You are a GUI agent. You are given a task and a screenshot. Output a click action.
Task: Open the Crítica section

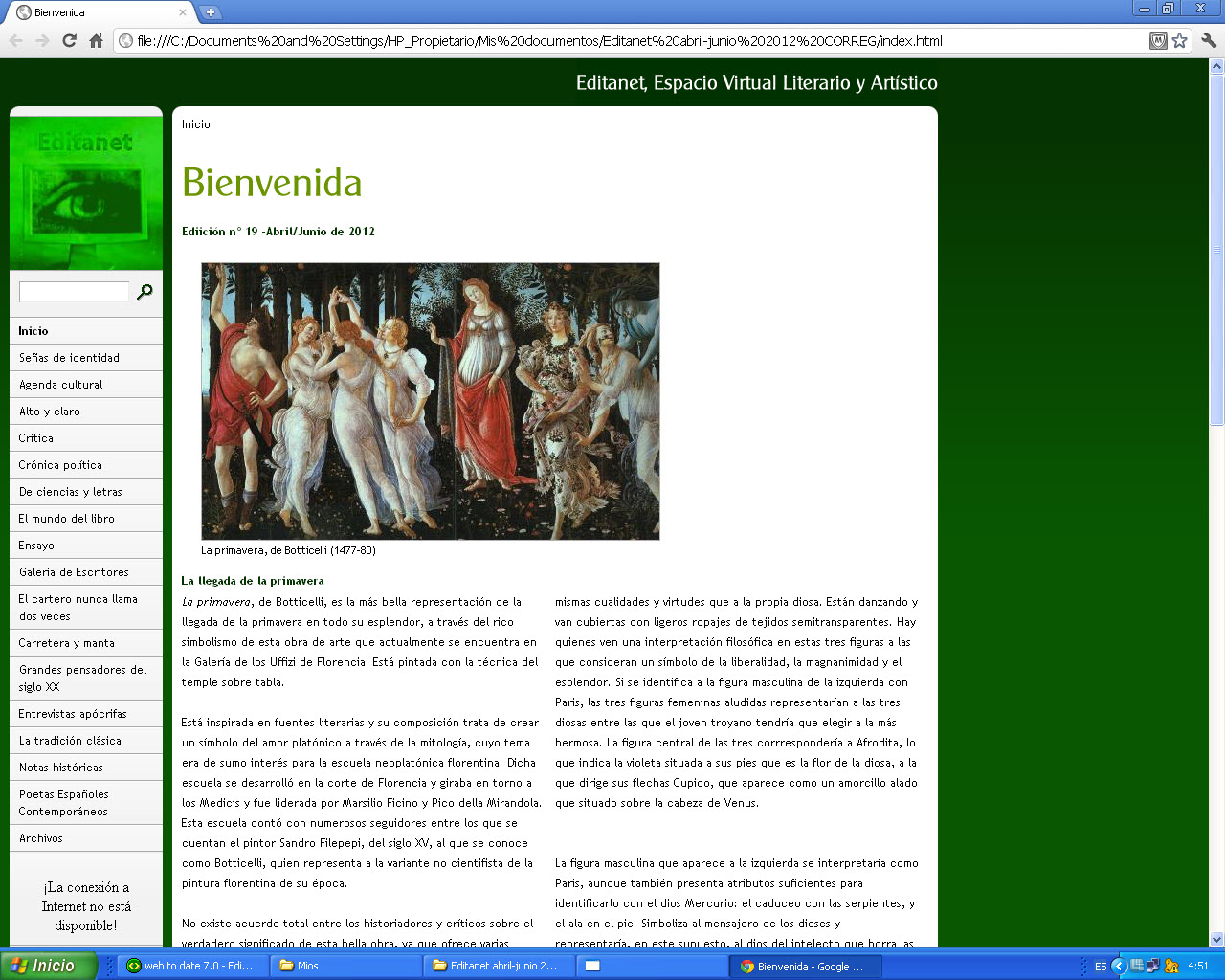[x=86, y=438]
